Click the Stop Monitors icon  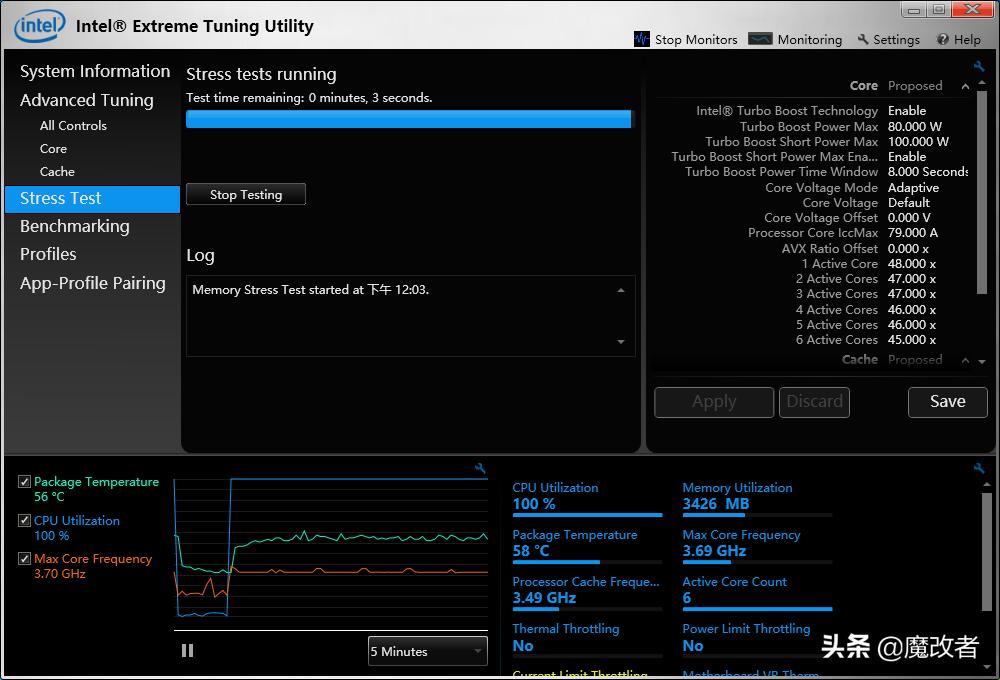click(x=642, y=39)
